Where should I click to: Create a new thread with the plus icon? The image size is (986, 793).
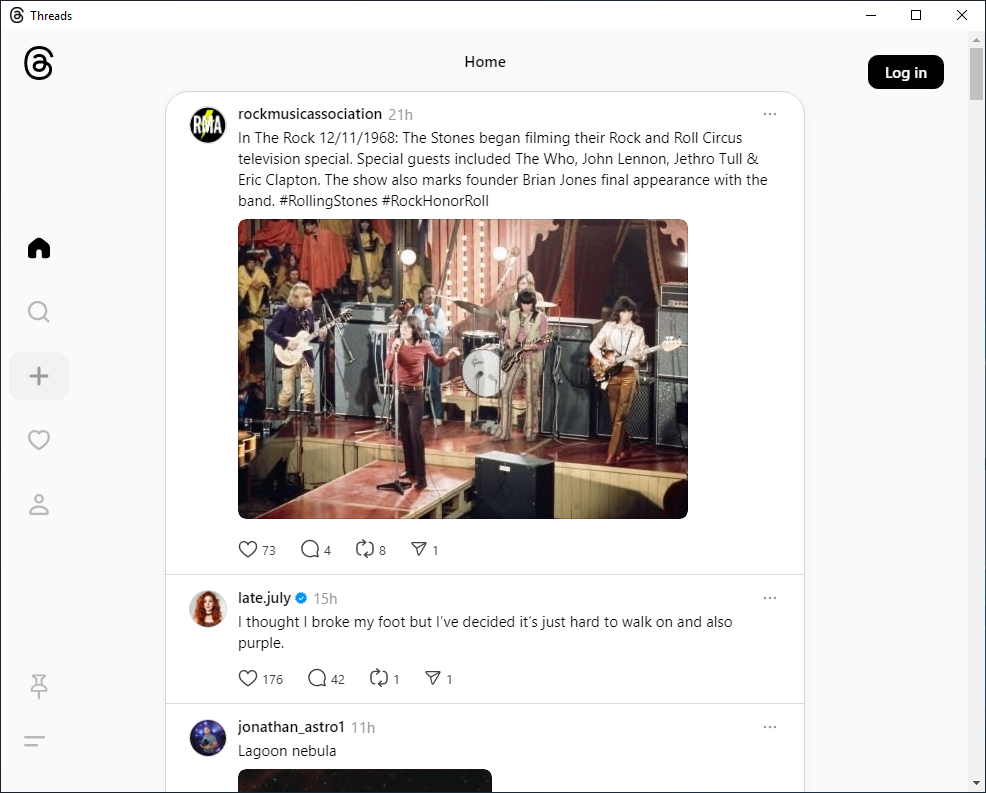tap(38, 375)
